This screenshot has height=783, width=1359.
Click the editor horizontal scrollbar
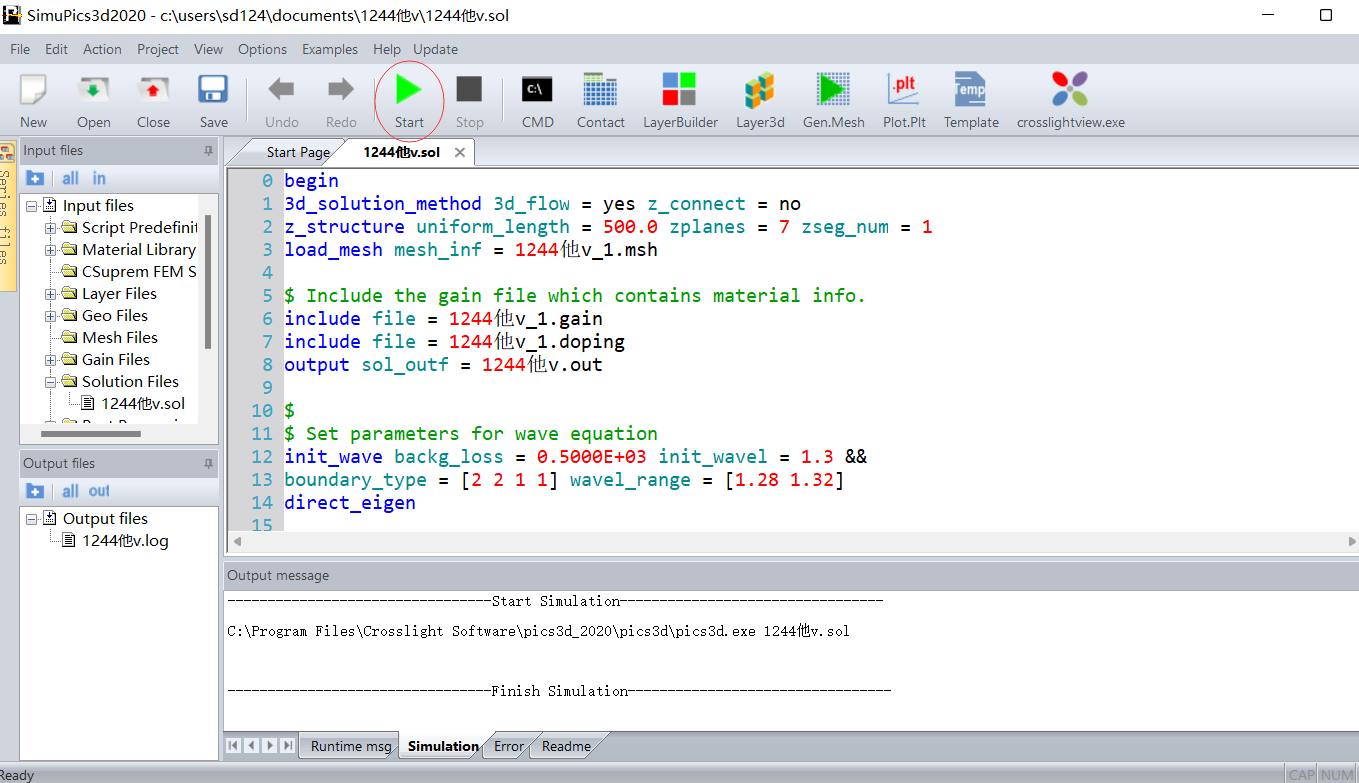[790, 541]
